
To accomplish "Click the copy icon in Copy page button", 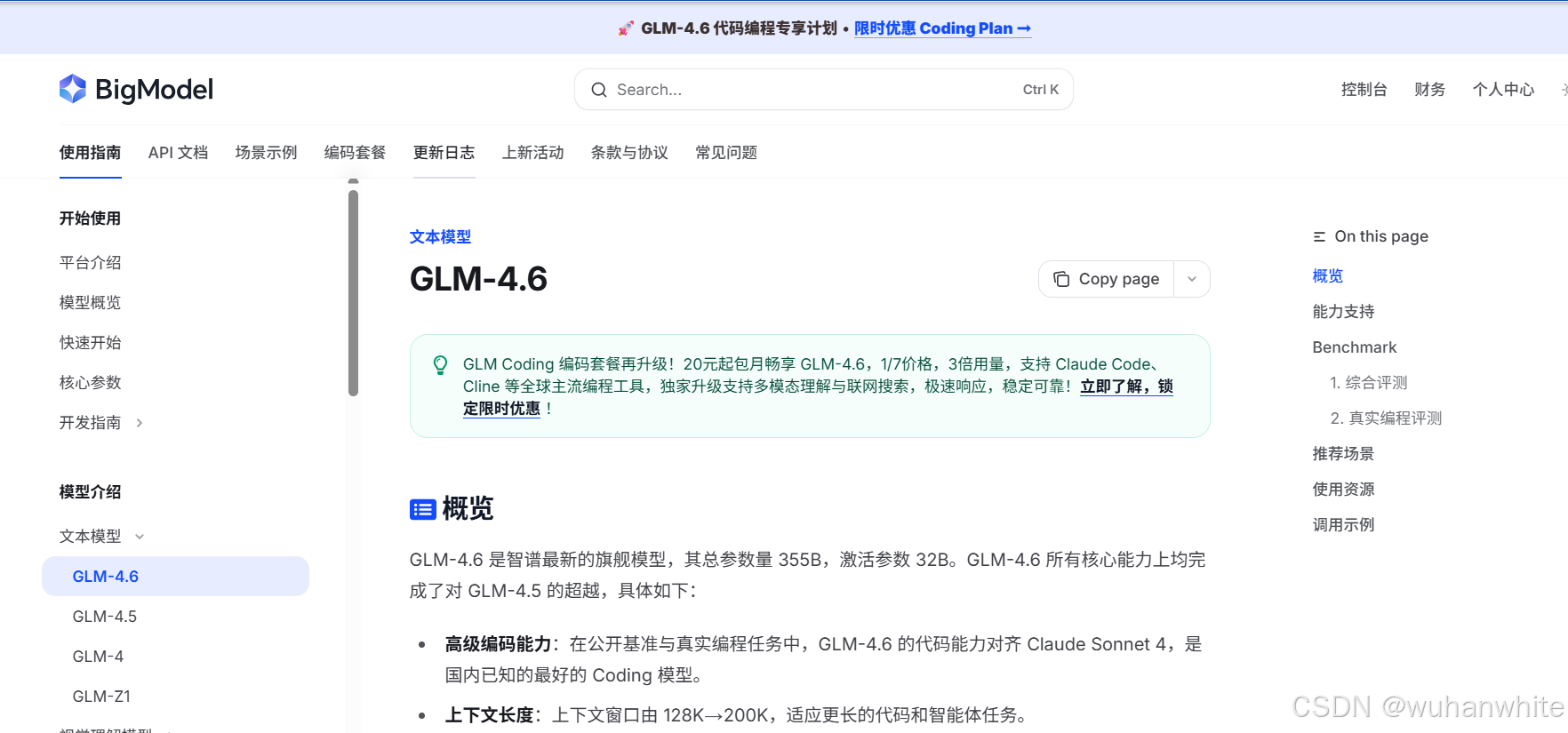I will pos(1061,279).
